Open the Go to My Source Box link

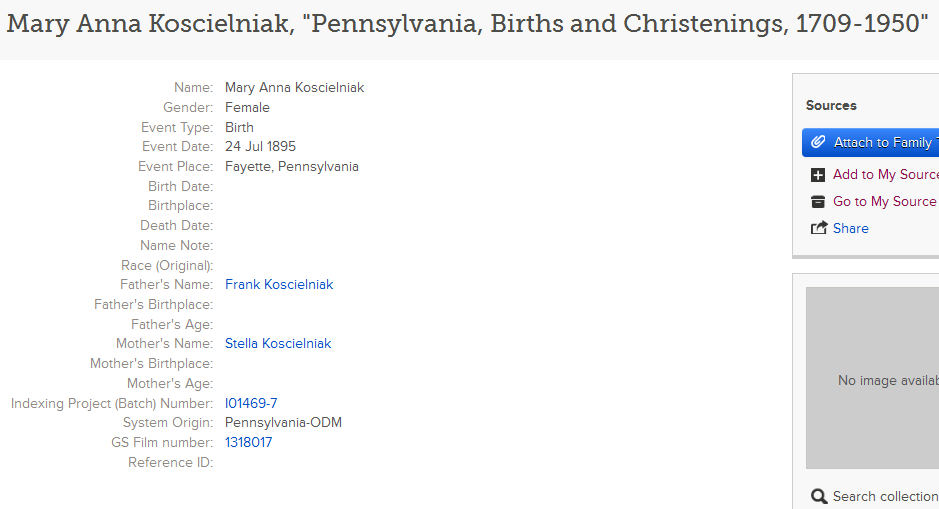coord(885,202)
